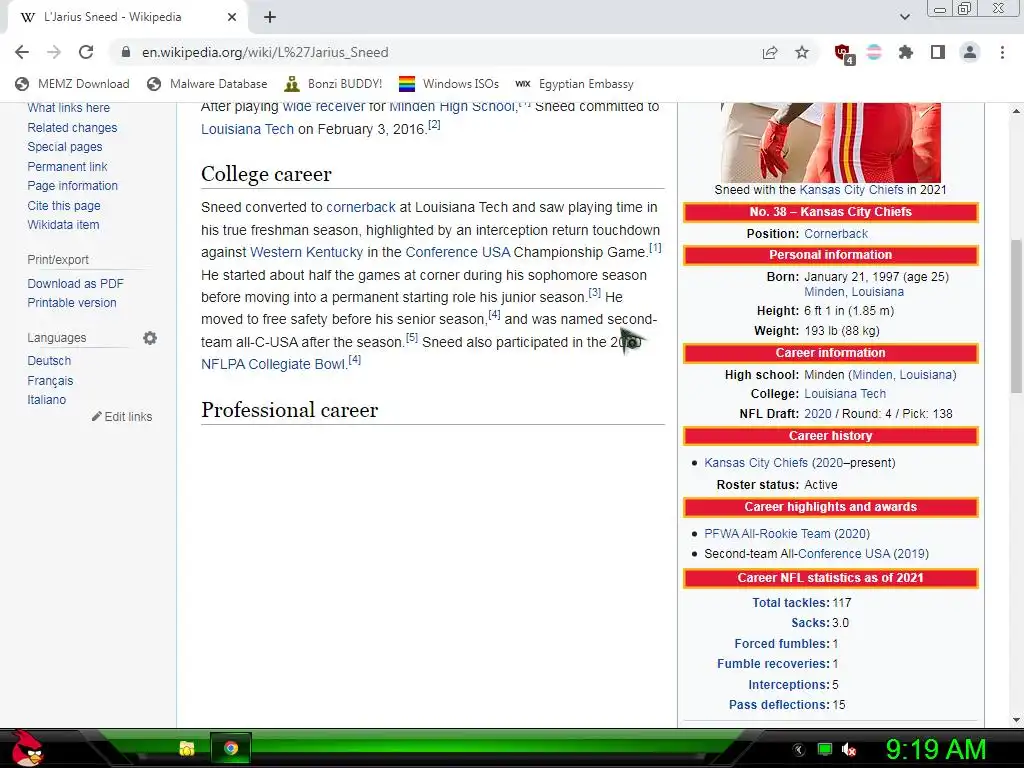Open the Conference USA link in paragraph
Image resolution: width=1024 pixels, height=768 pixels.
458,252
